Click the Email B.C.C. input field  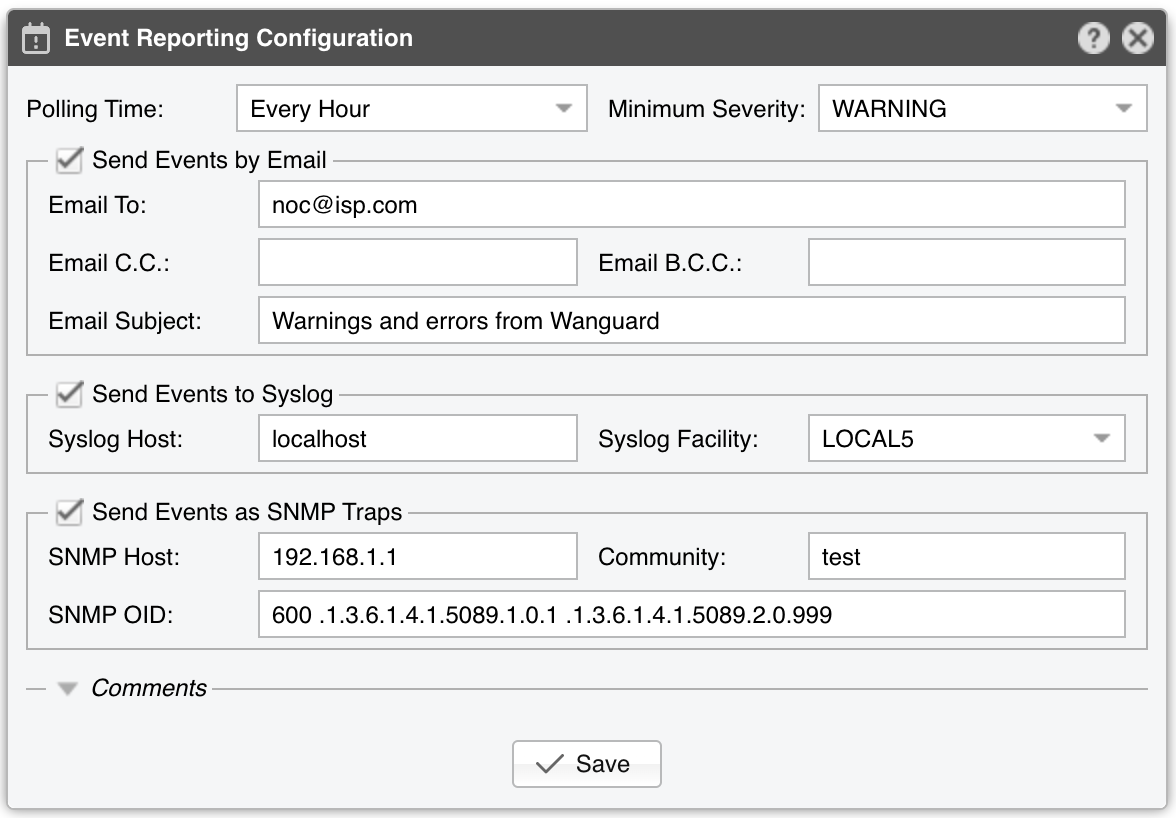[967, 262]
